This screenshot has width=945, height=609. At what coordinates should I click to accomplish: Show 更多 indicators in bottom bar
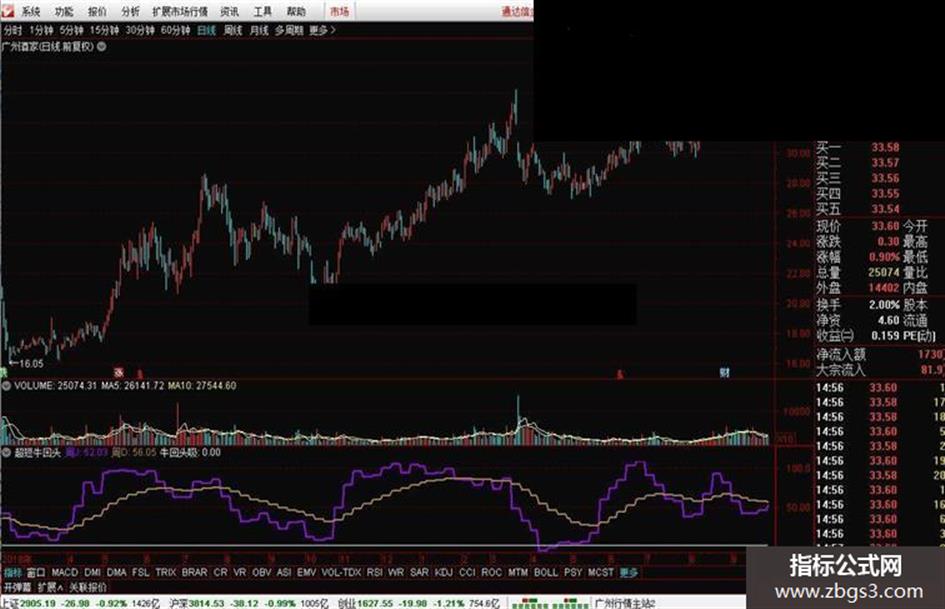click(629, 573)
